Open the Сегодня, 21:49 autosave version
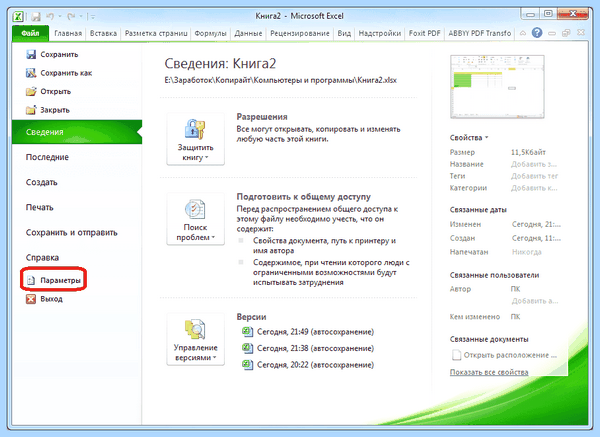The height and width of the screenshot is (437, 600). (315, 332)
